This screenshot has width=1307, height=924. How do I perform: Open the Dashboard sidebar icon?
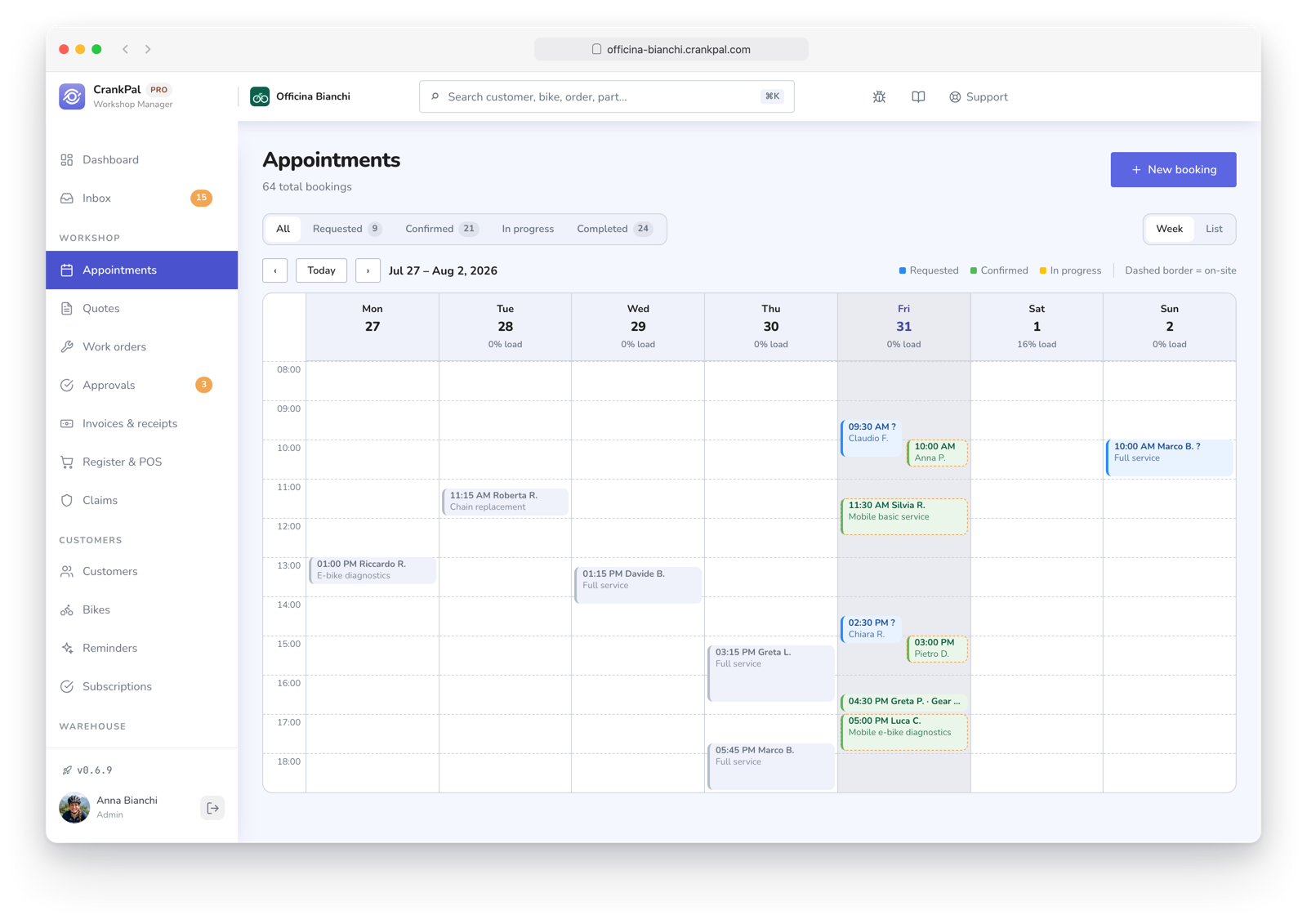[67, 159]
